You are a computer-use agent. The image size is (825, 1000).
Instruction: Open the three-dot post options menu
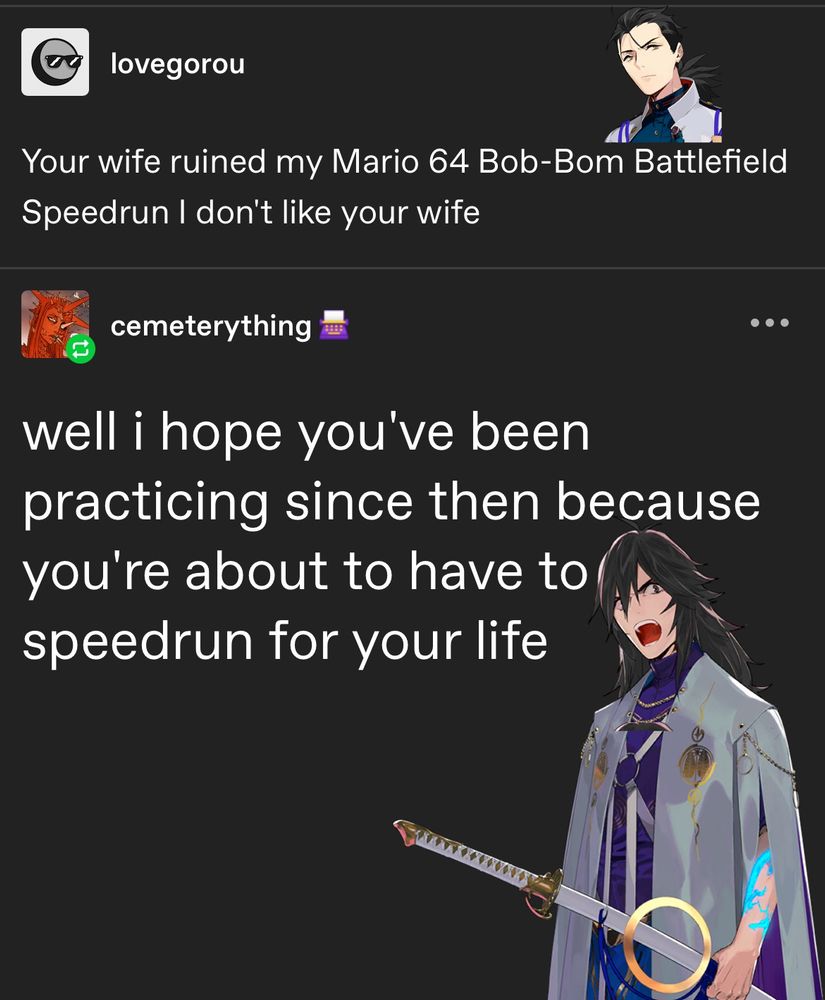click(x=770, y=323)
